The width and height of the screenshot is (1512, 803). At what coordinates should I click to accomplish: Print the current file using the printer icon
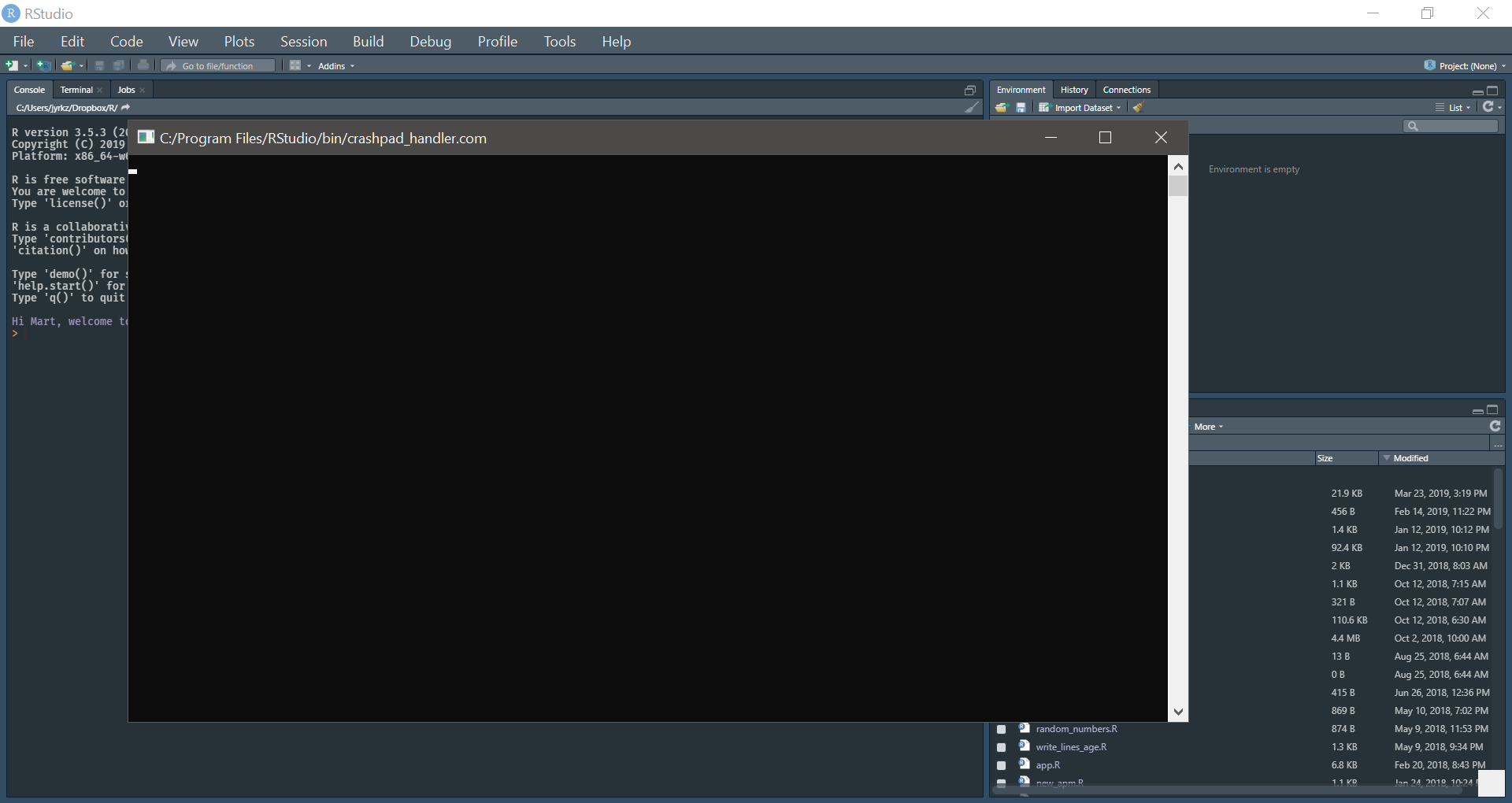coord(143,65)
